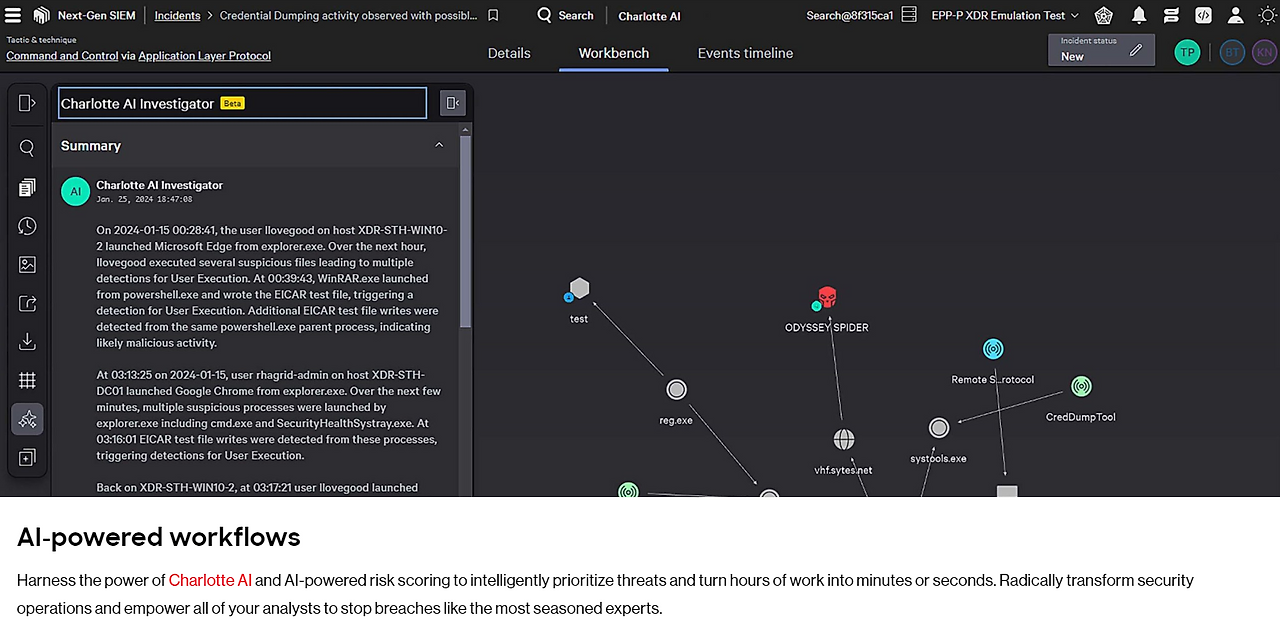Switch to the Details tab
Image resolution: width=1280 pixels, height=637 pixels.
(509, 53)
